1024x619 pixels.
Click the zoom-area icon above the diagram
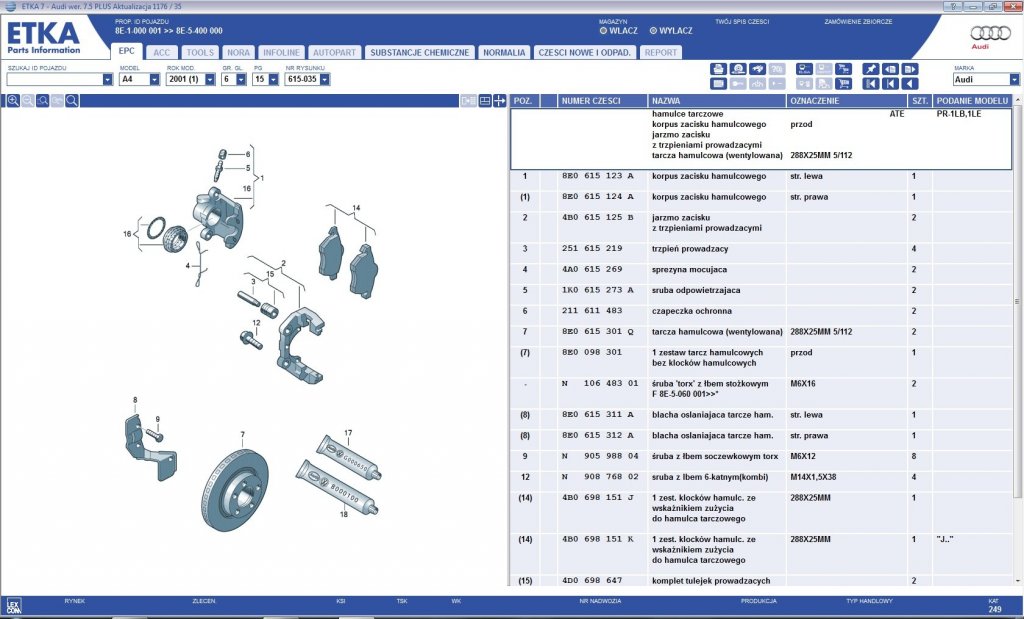[42, 101]
